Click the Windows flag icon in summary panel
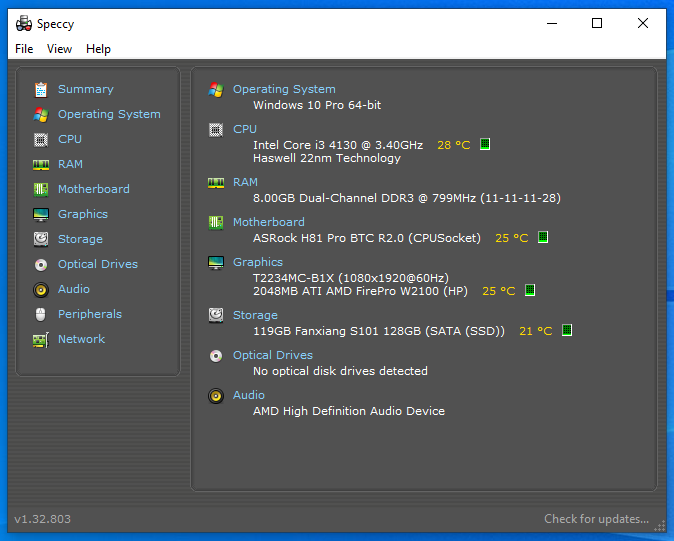This screenshot has width=674, height=541. [216, 89]
